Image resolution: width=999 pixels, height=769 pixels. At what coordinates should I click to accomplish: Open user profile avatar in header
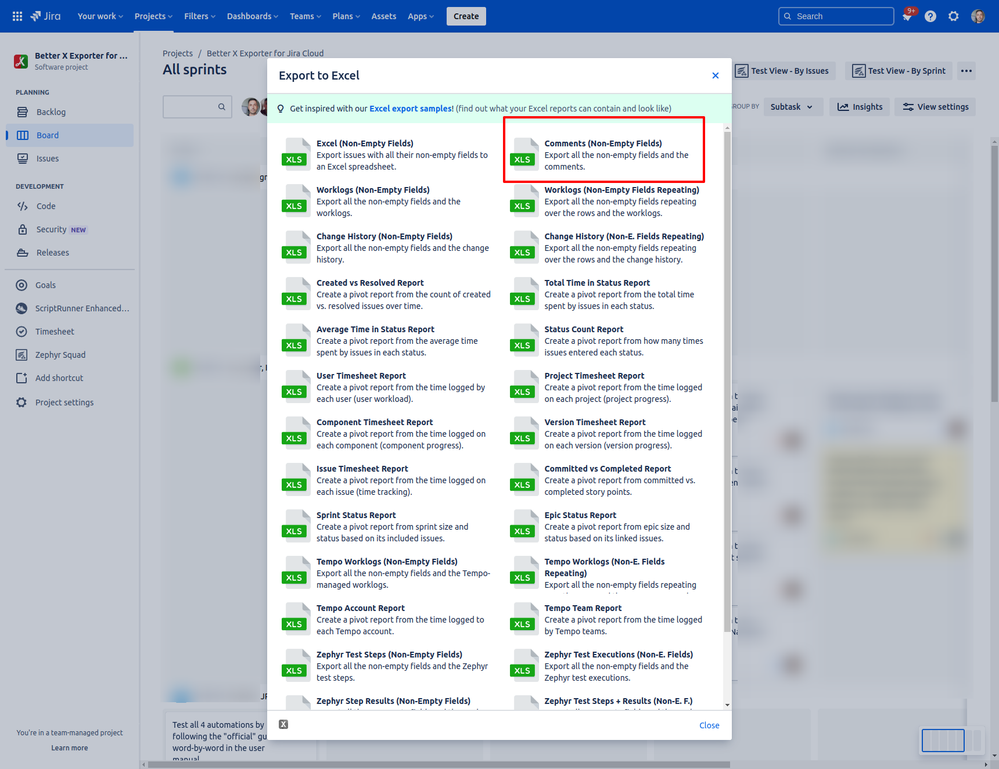pos(978,16)
